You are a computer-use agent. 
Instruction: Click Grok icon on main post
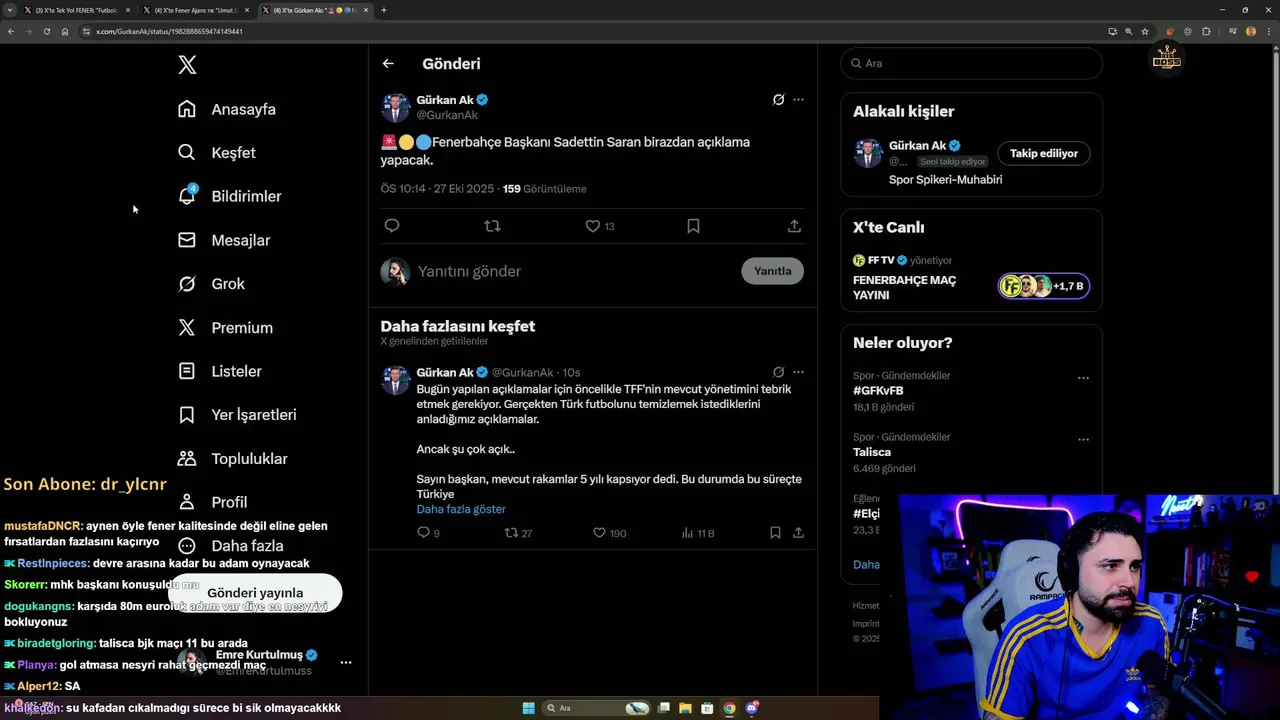coord(778,100)
